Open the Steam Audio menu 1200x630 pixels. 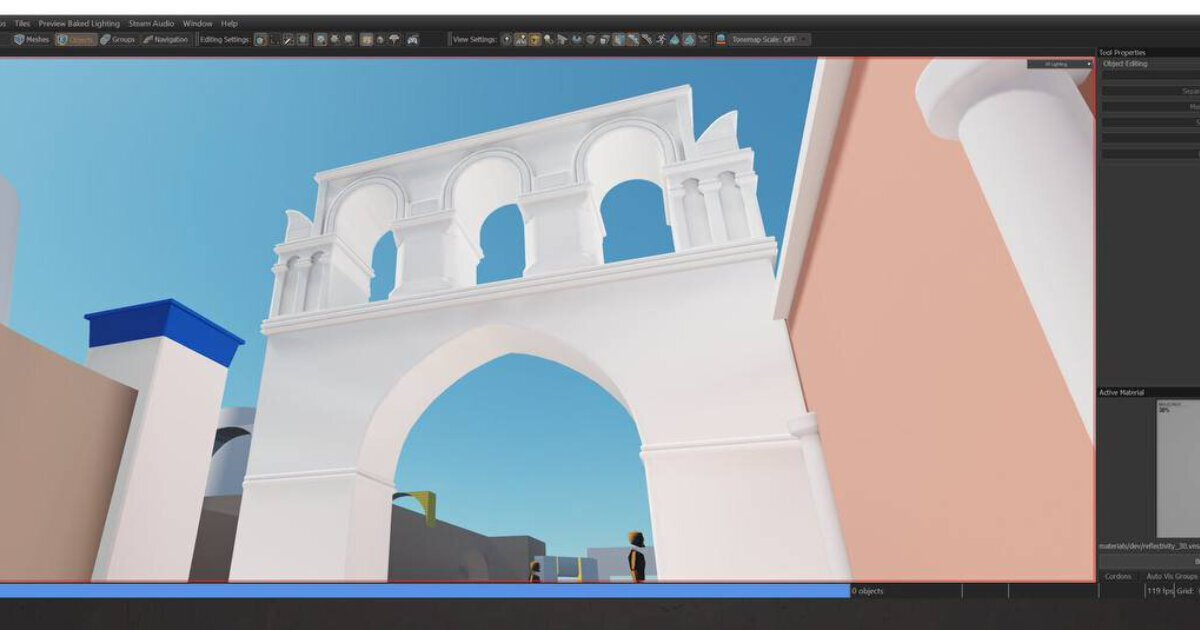151,23
